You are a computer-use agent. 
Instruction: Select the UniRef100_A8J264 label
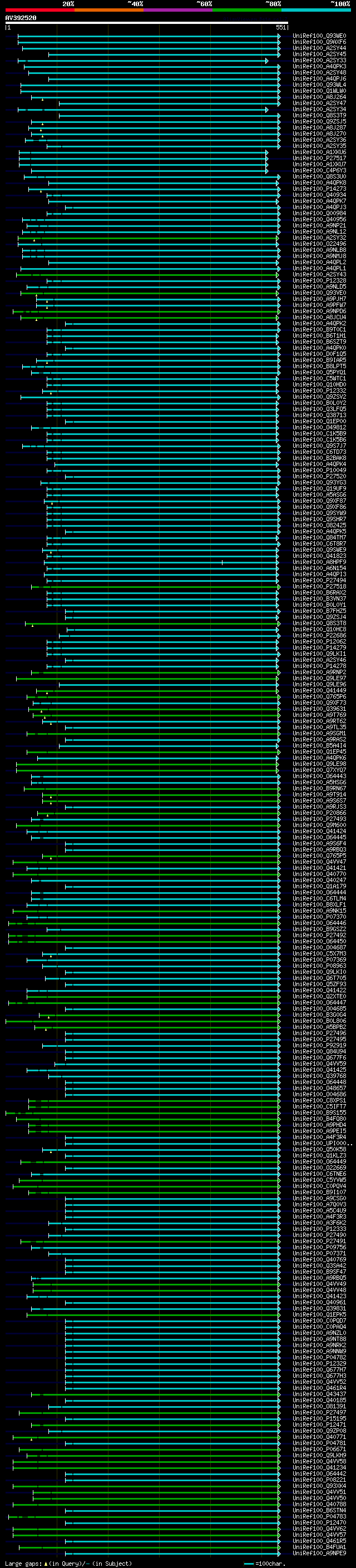click(x=319, y=97)
